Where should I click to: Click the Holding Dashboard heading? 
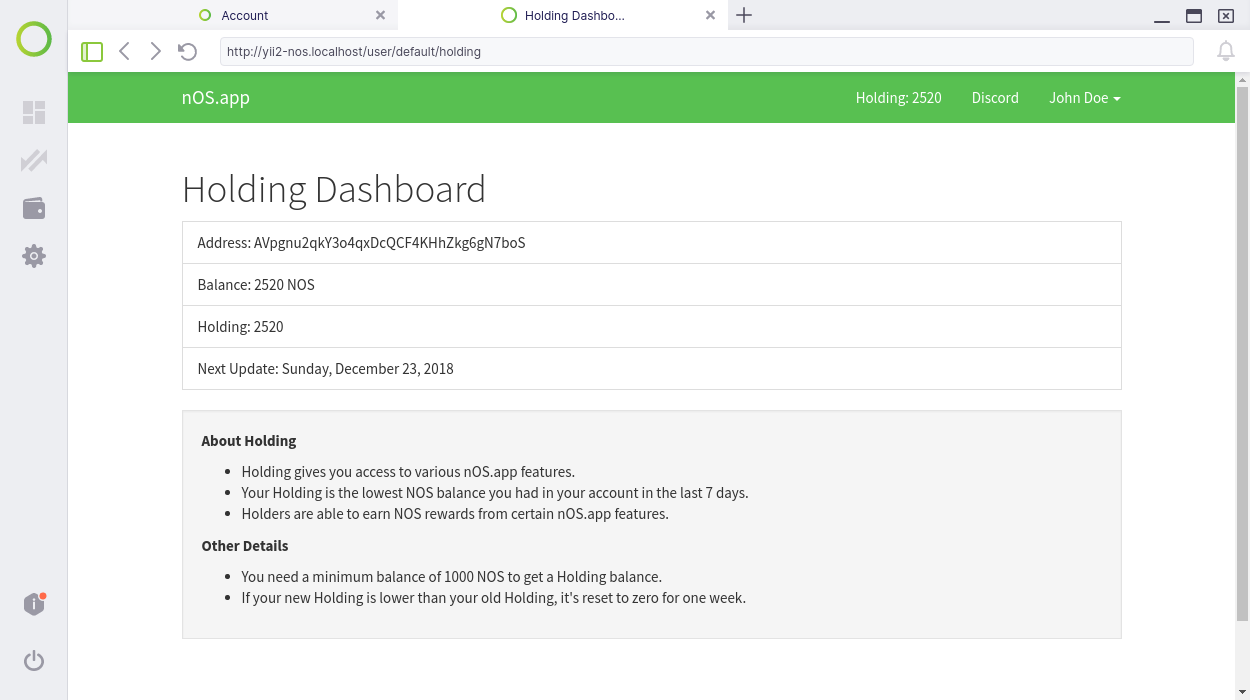pos(334,189)
